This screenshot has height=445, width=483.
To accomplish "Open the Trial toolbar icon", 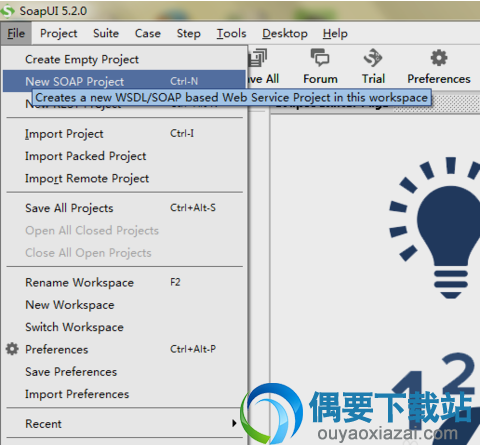I will click(373, 57).
